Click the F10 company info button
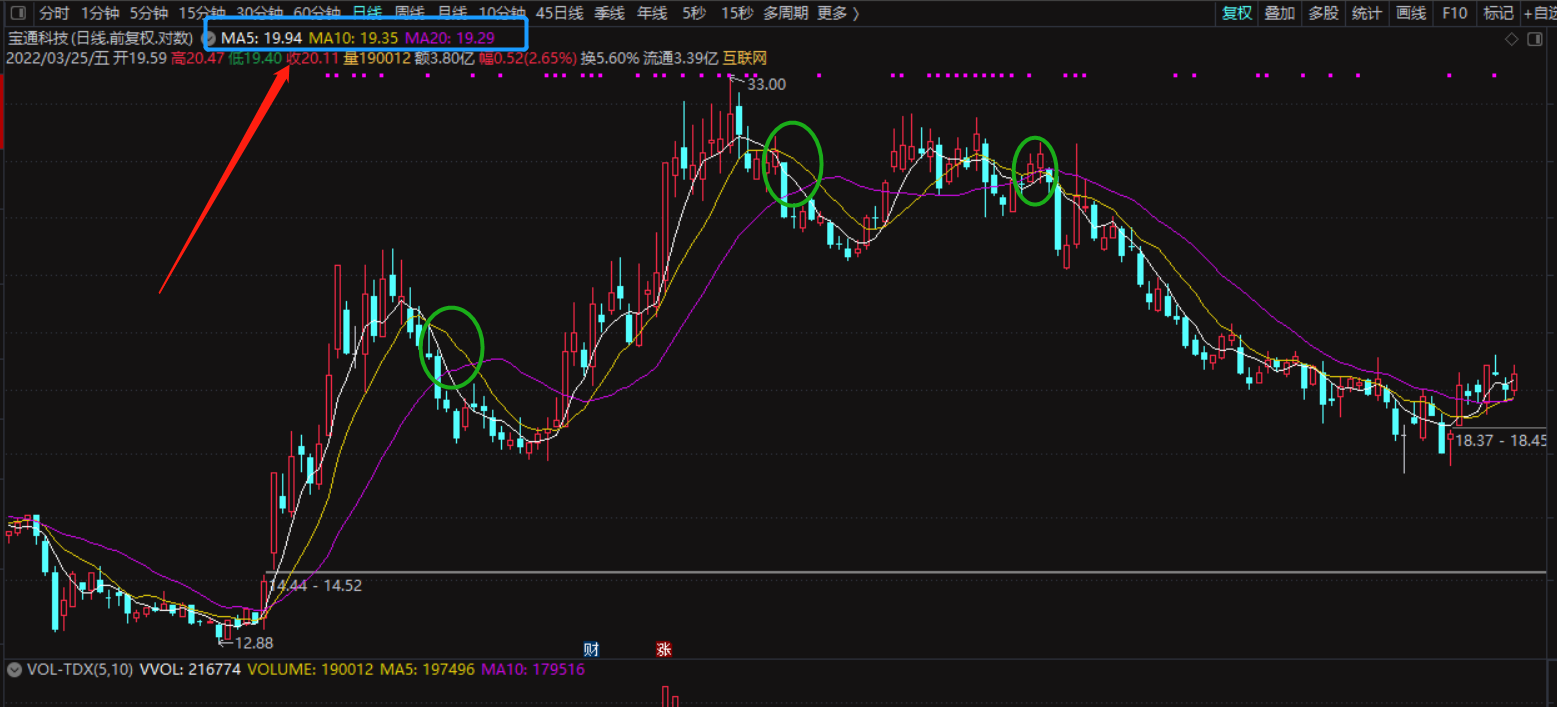The height and width of the screenshot is (707, 1557). click(1455, 13)
